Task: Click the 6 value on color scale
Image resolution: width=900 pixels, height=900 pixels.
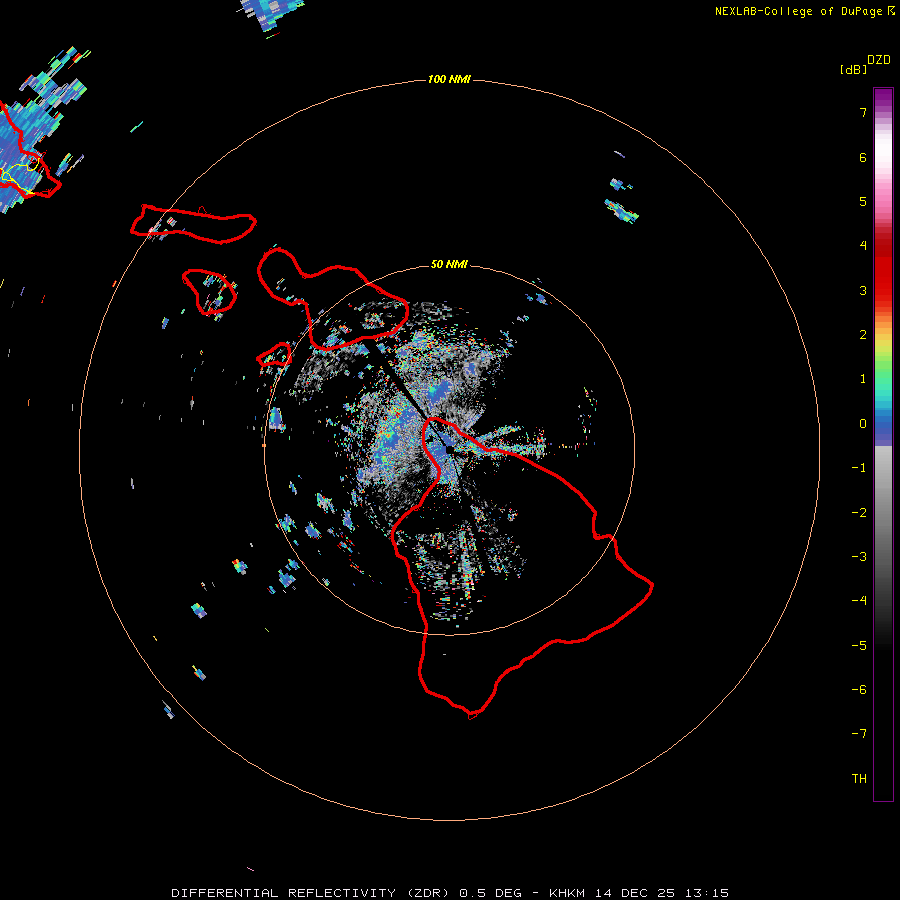Action: 863,157
